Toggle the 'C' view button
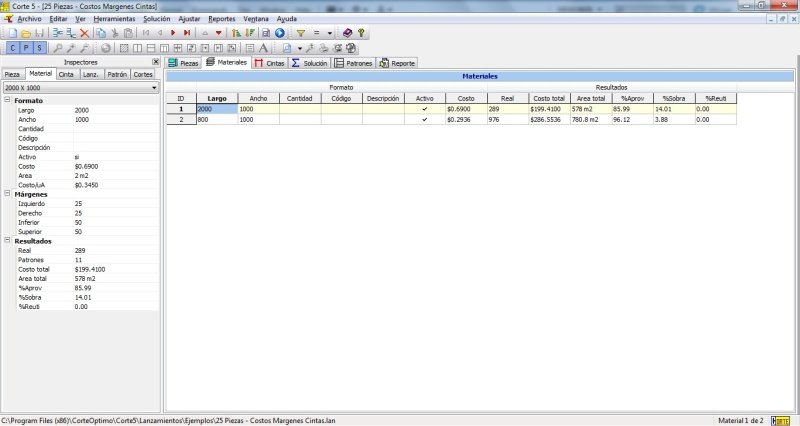Viewport: 800px width, 426px height. click(12, 47)
